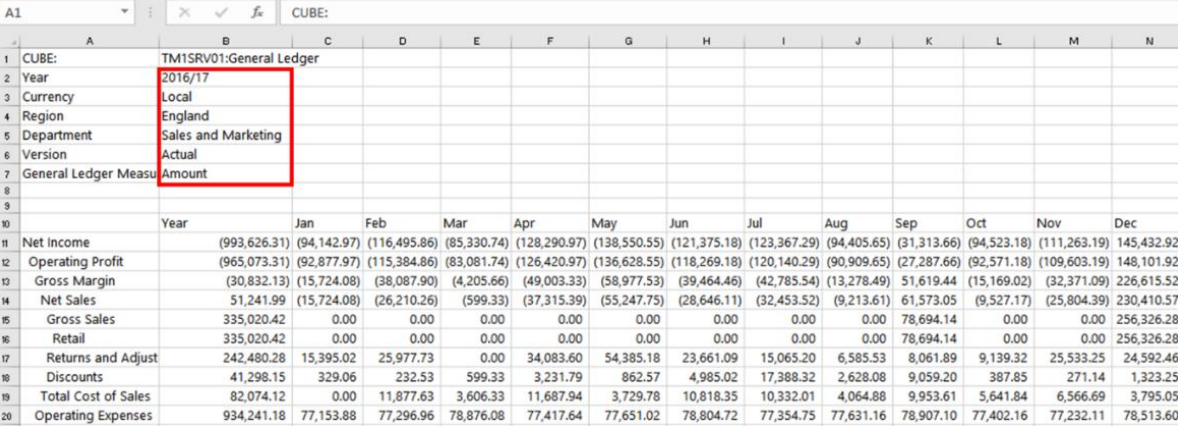Viewport: 1178px width, 436px height.
Task: Select the Discounts row label
Action: point(89,377)
